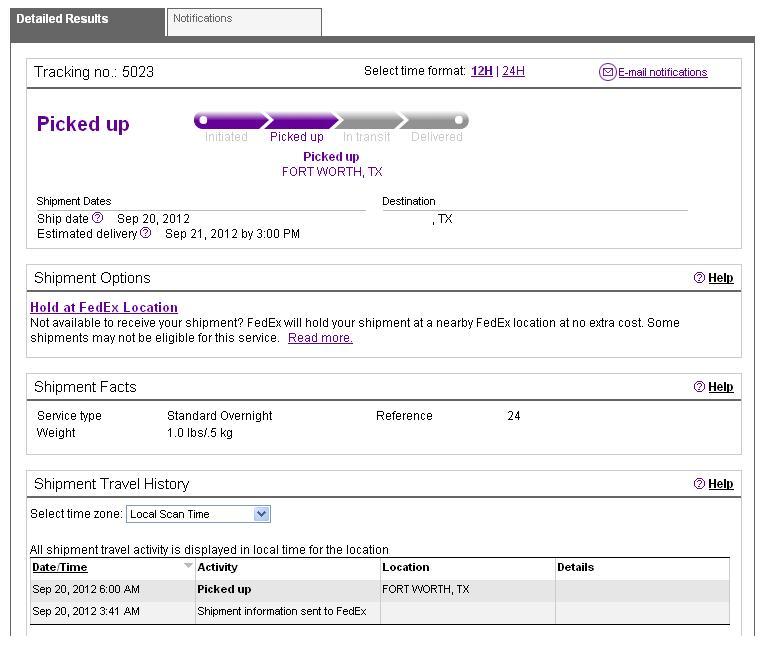Switch time format to 24H

(513, 71)
